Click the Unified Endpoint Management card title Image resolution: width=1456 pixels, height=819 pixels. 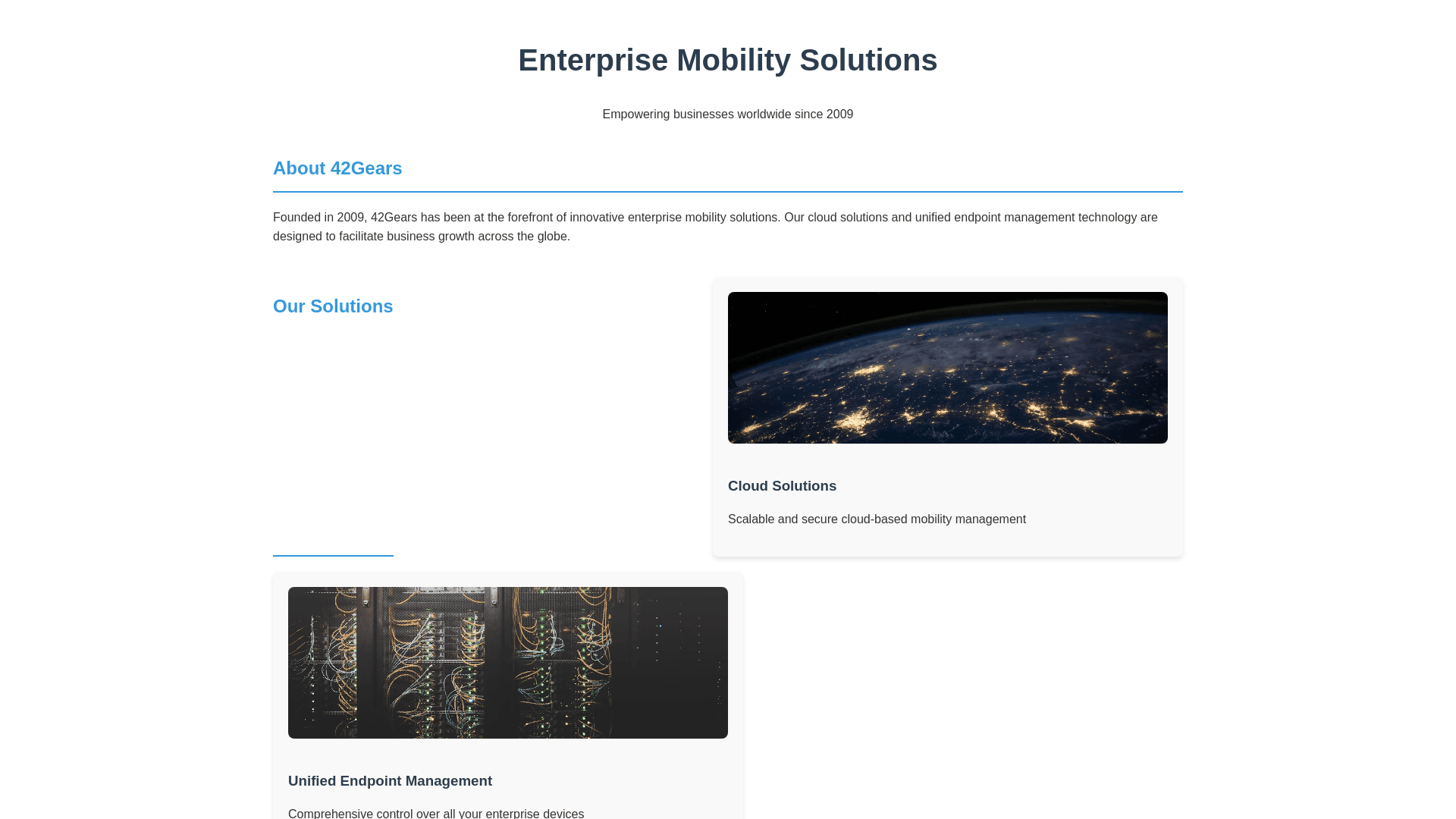390,781
